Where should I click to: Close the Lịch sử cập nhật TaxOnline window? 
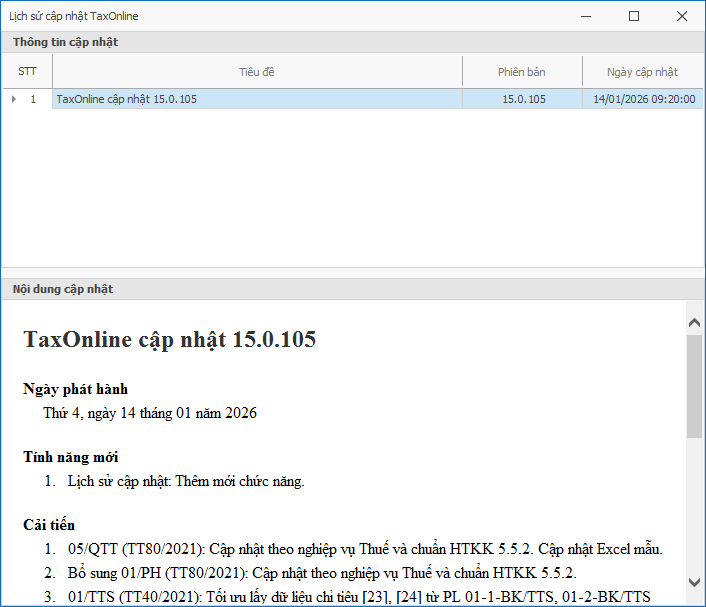(682, 16)
